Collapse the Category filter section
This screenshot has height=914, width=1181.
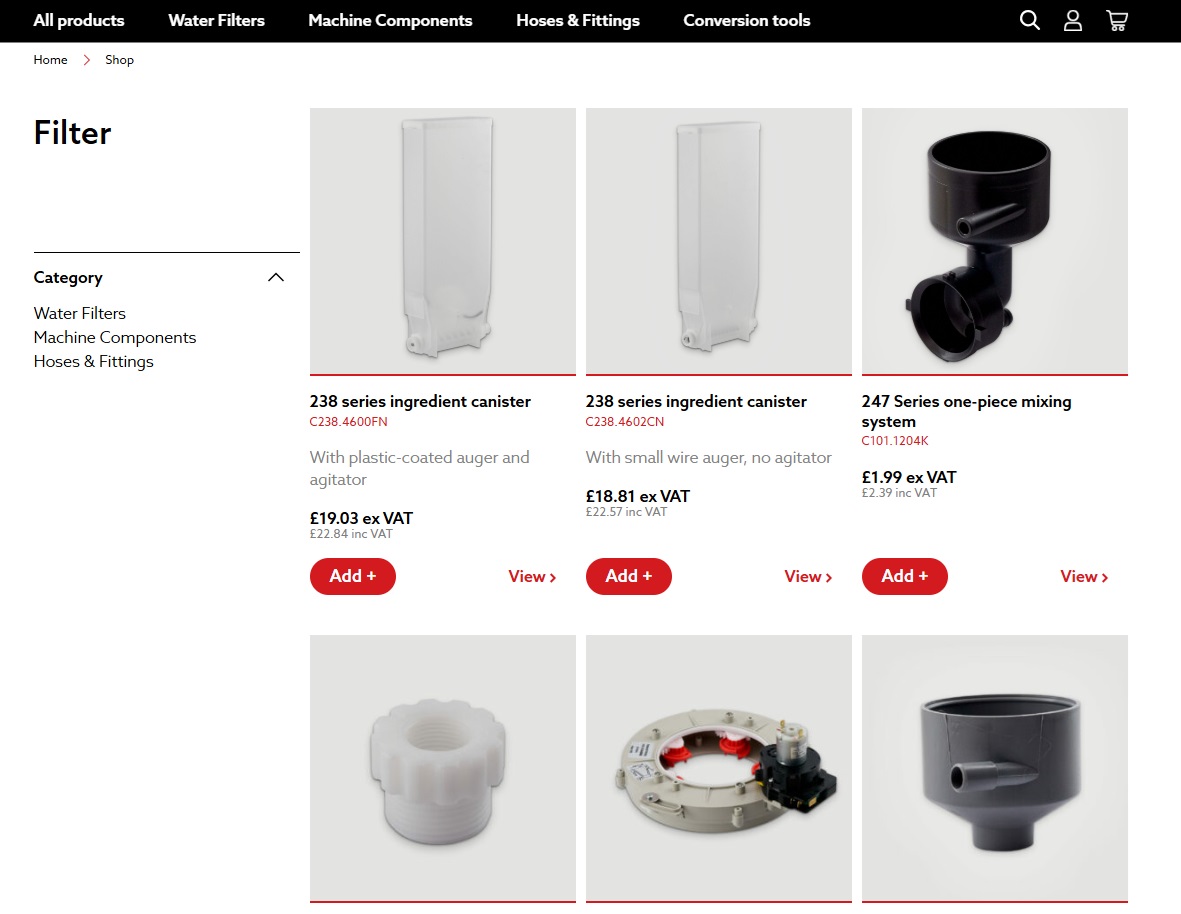276,277
